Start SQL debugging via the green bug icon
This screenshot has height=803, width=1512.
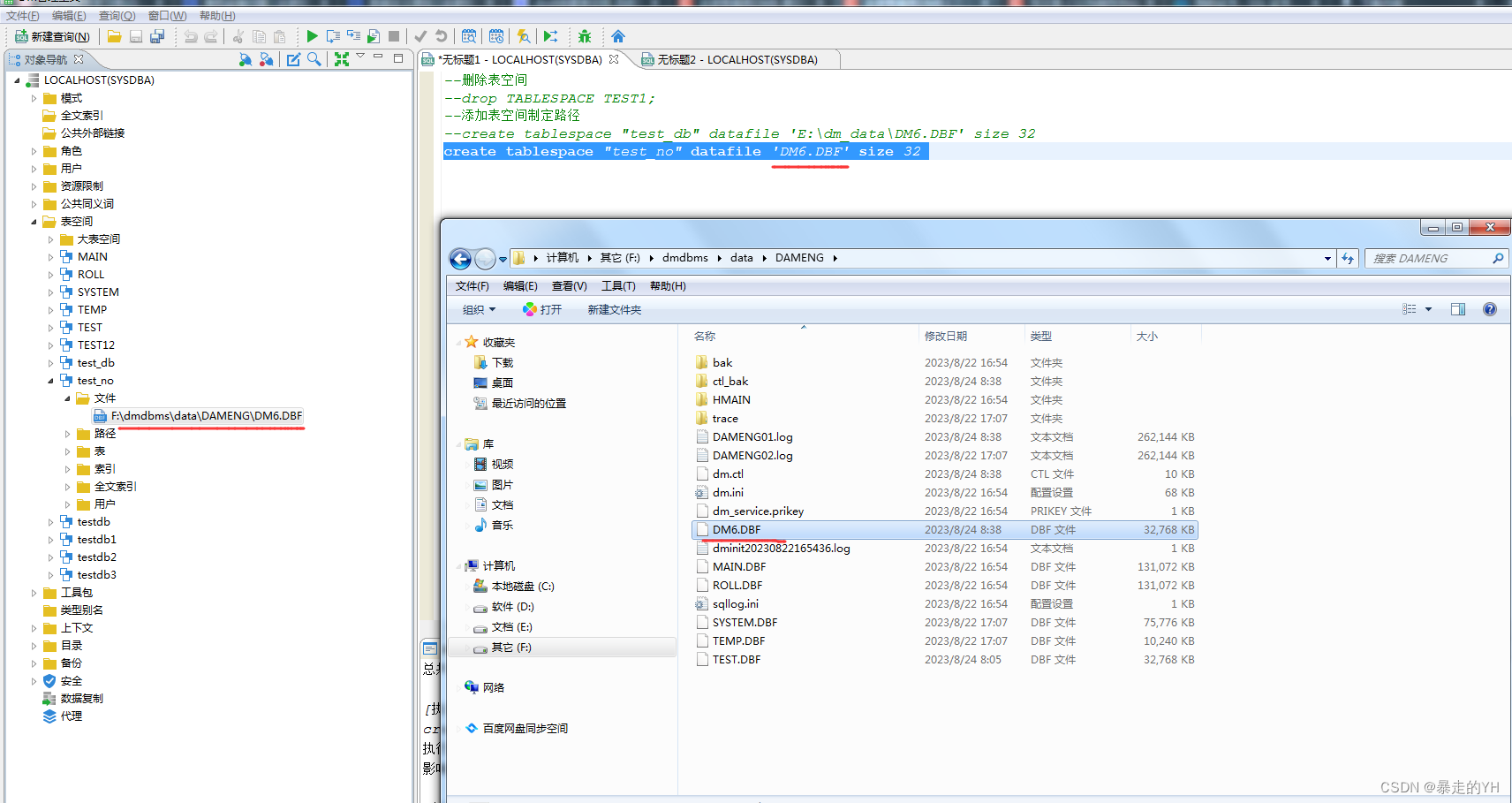[x=585, y=36]
